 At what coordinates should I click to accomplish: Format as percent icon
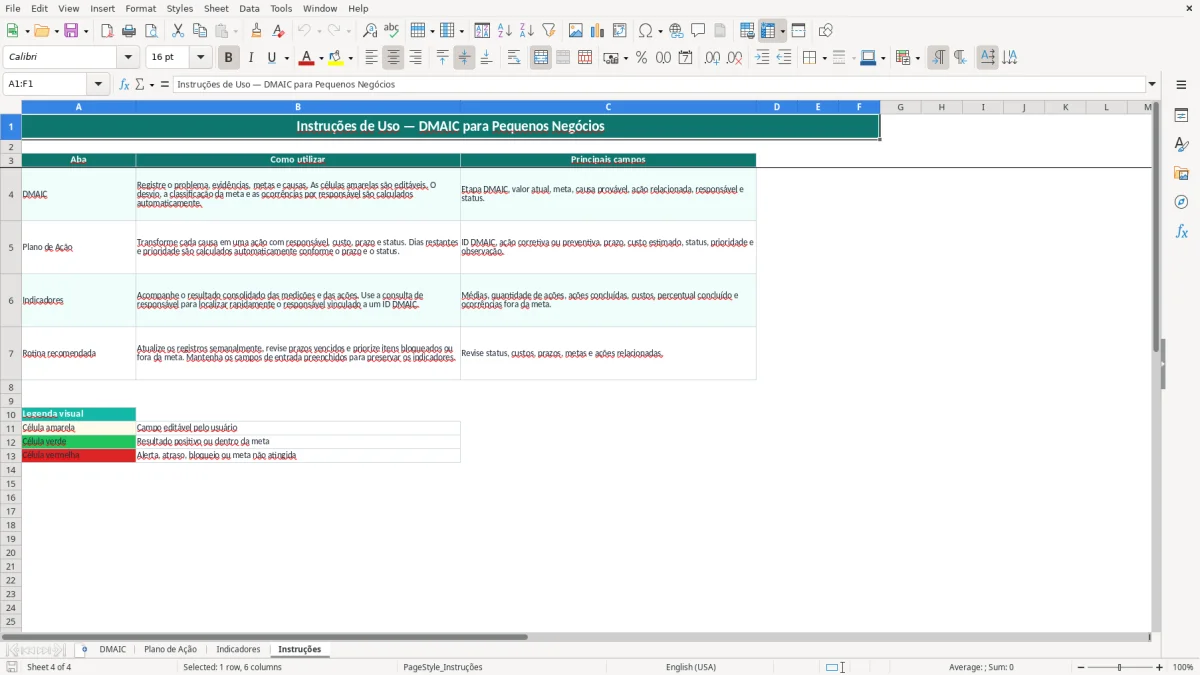641,58
